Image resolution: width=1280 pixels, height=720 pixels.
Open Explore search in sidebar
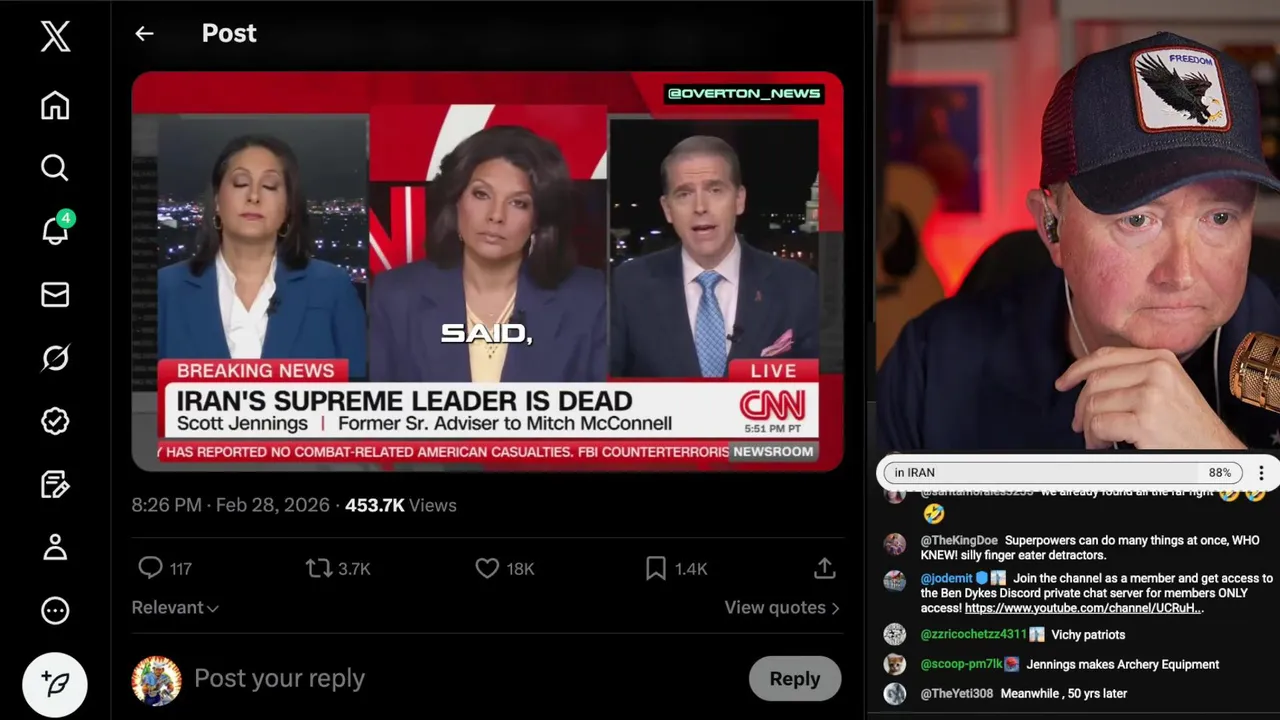click(55, 167)
